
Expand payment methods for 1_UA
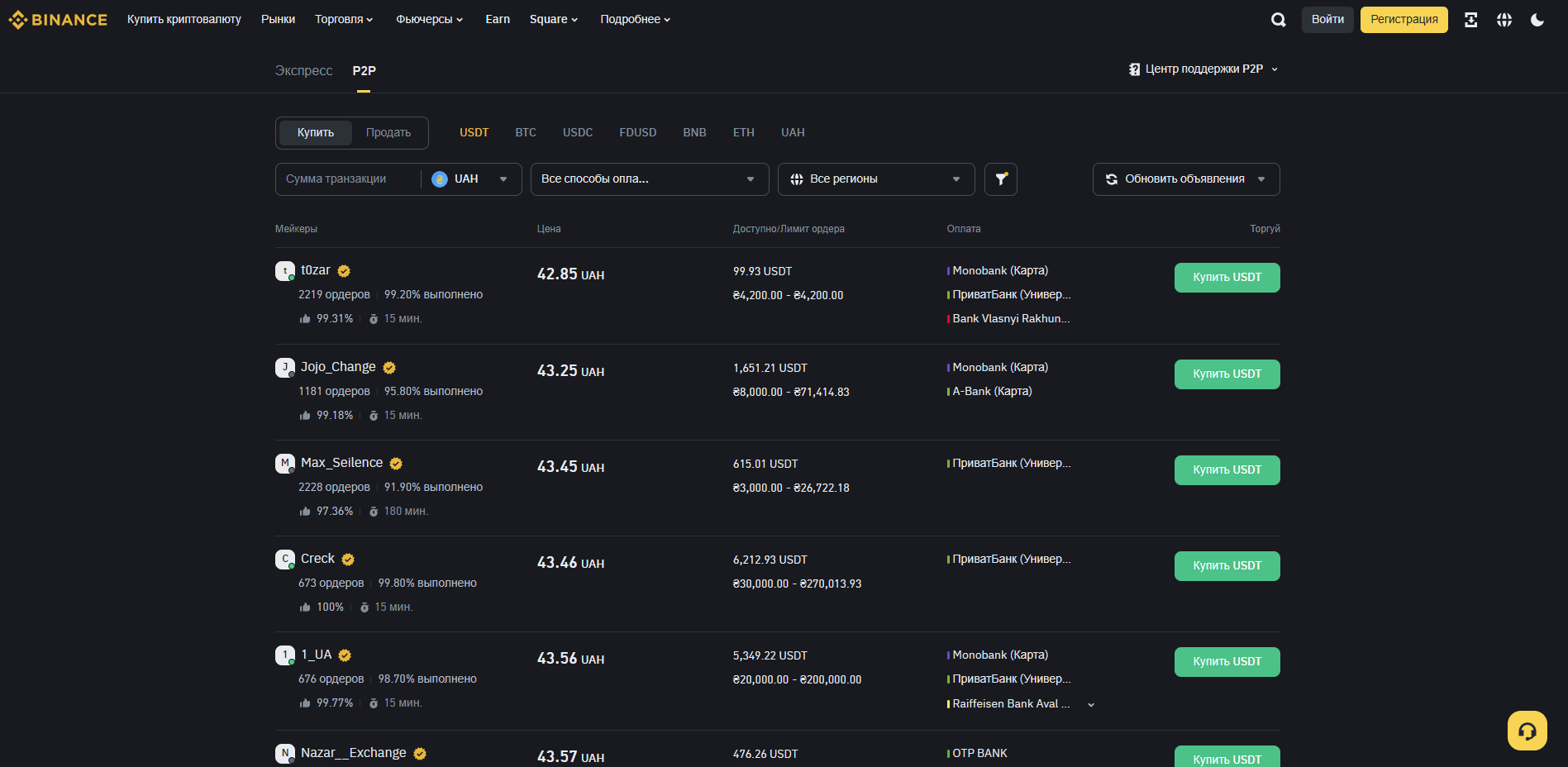[1091, 704]
